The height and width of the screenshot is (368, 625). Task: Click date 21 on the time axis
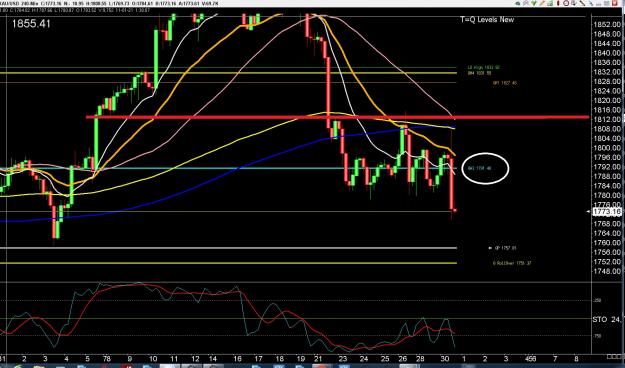[317, 359]
